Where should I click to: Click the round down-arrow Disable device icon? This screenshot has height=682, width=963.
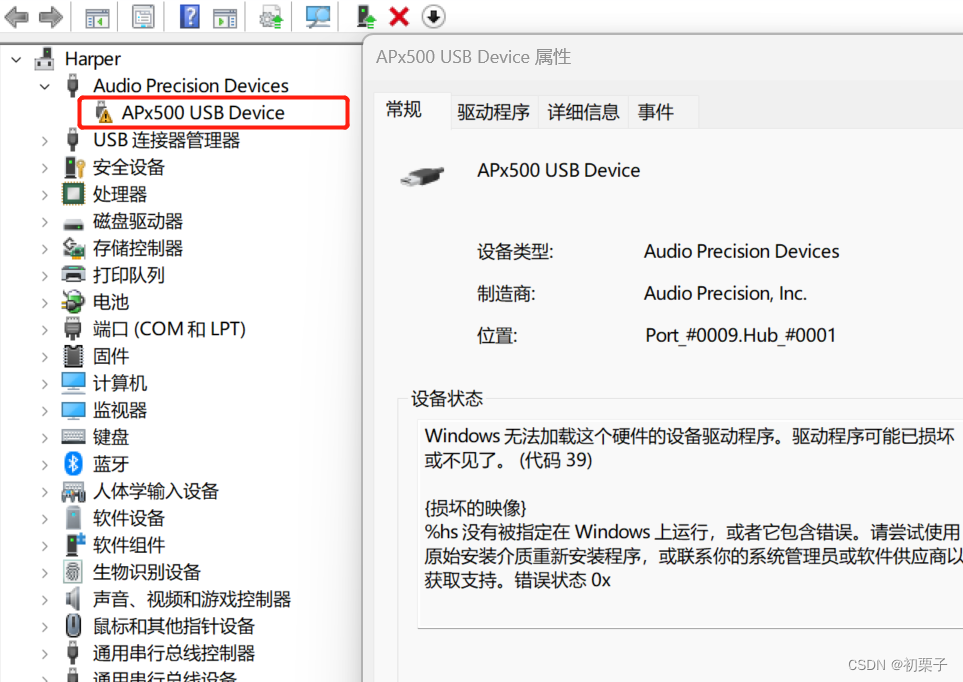coord(434,17)
